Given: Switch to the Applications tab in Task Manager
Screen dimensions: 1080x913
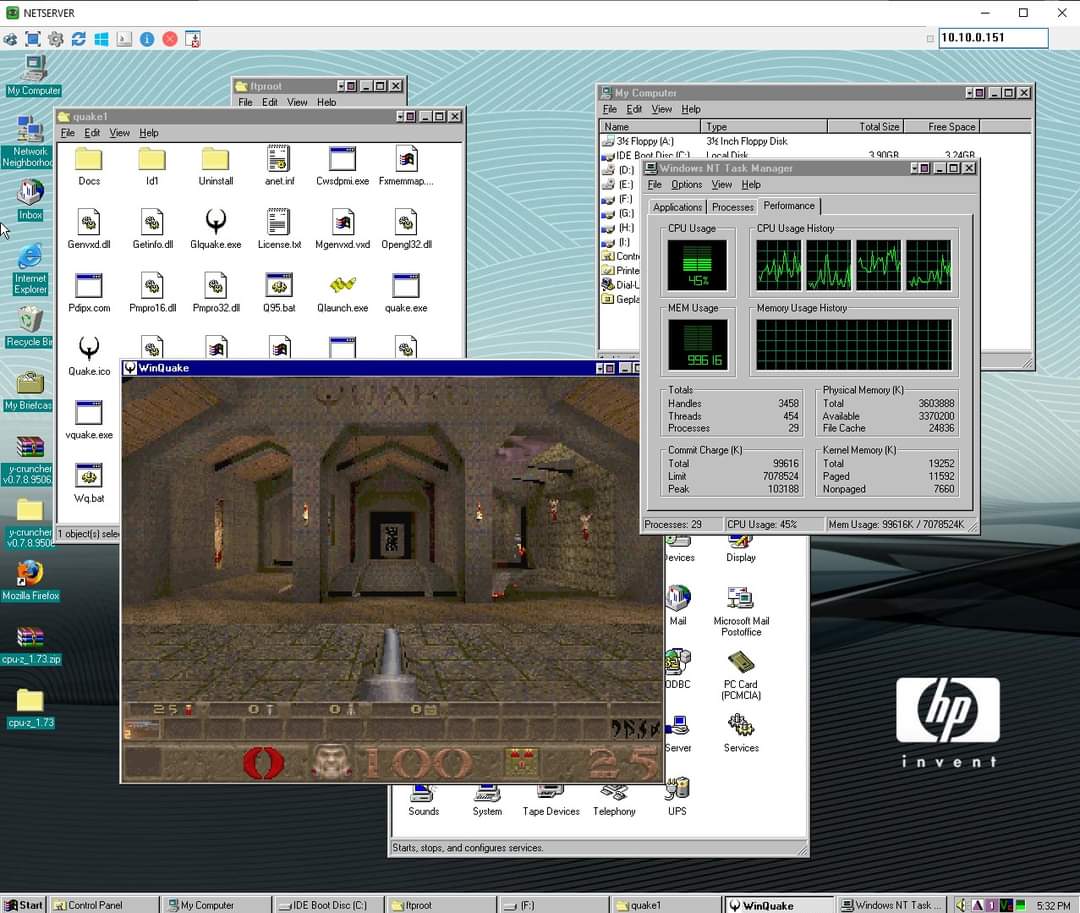Looking at the screenshot, I should tap(677, 207).
